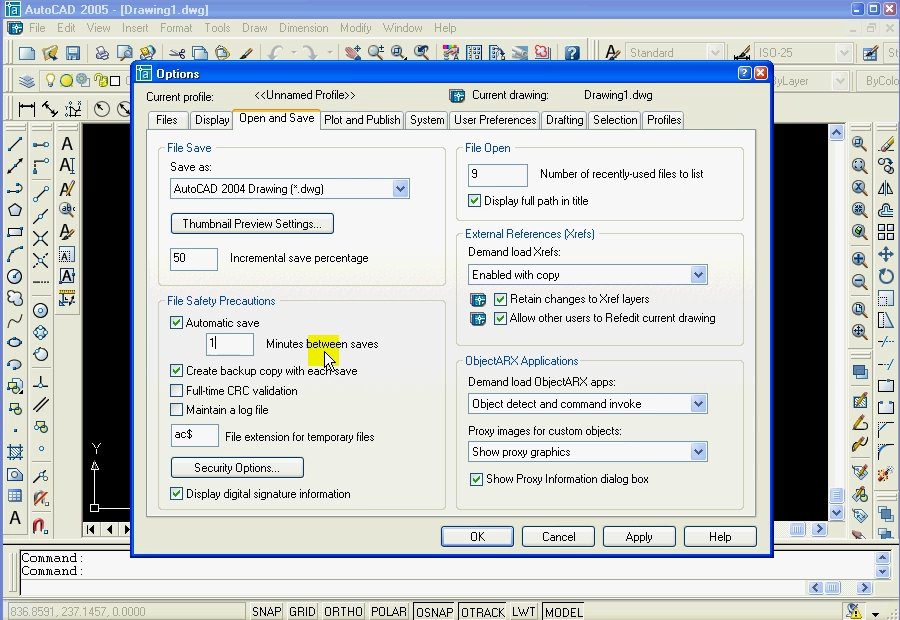This screenshot has height=620, width=900.
Task: Open the Standard text style dropdown
Action: (715, 53)
